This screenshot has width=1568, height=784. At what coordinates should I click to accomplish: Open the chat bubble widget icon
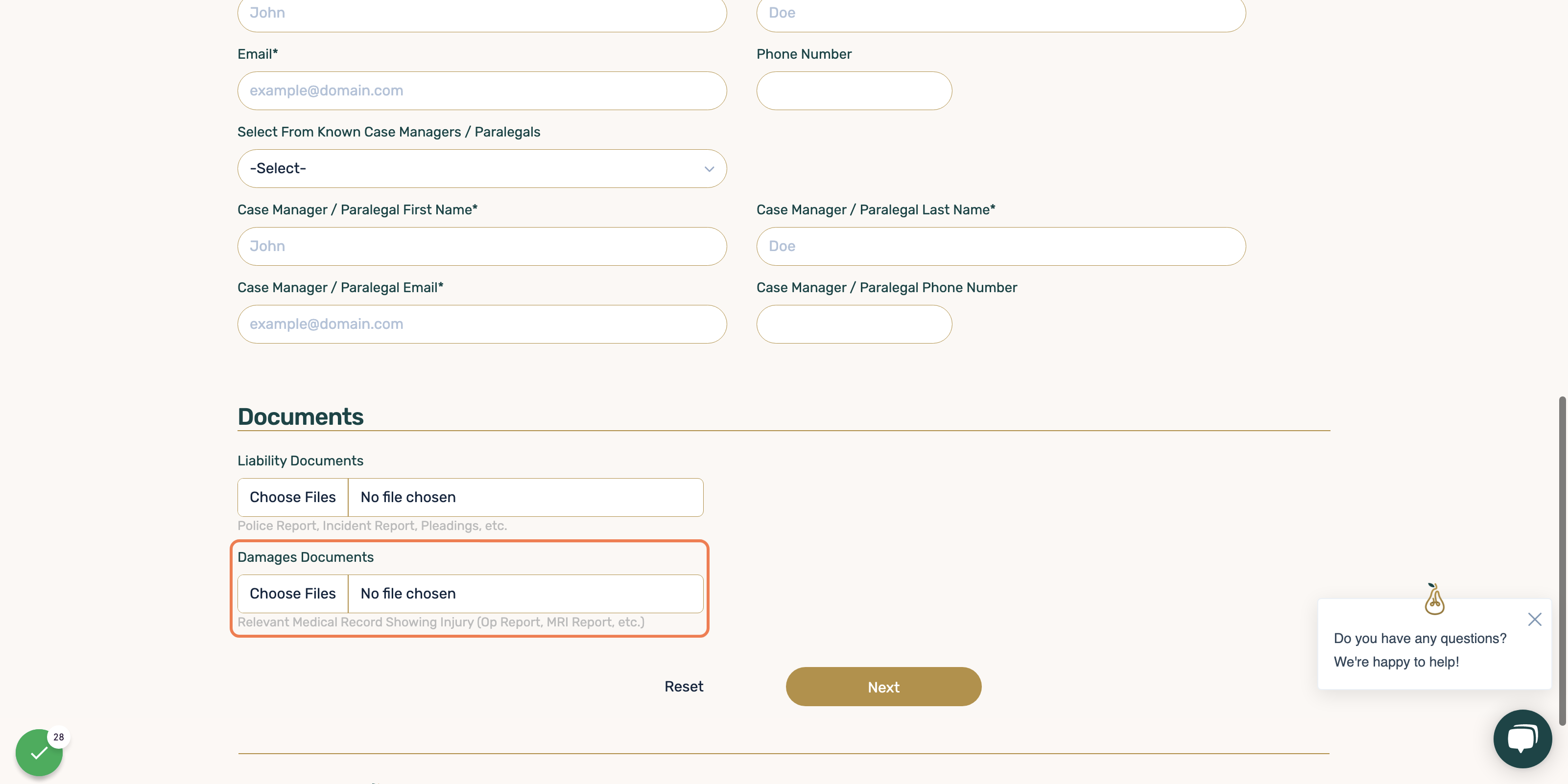pyautogui.click(x=1522, y=738)
